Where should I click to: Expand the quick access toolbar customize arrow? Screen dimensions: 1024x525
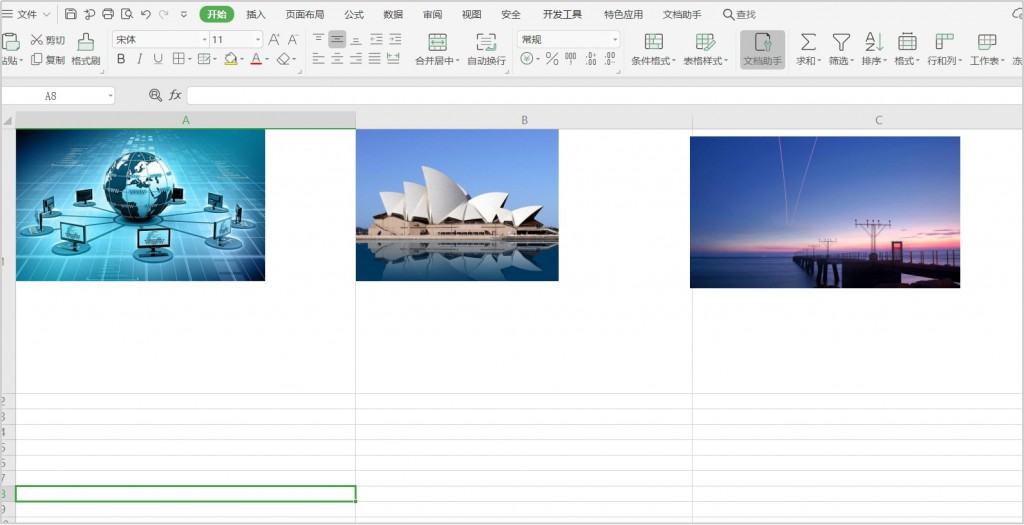click(x=184, y=14)
